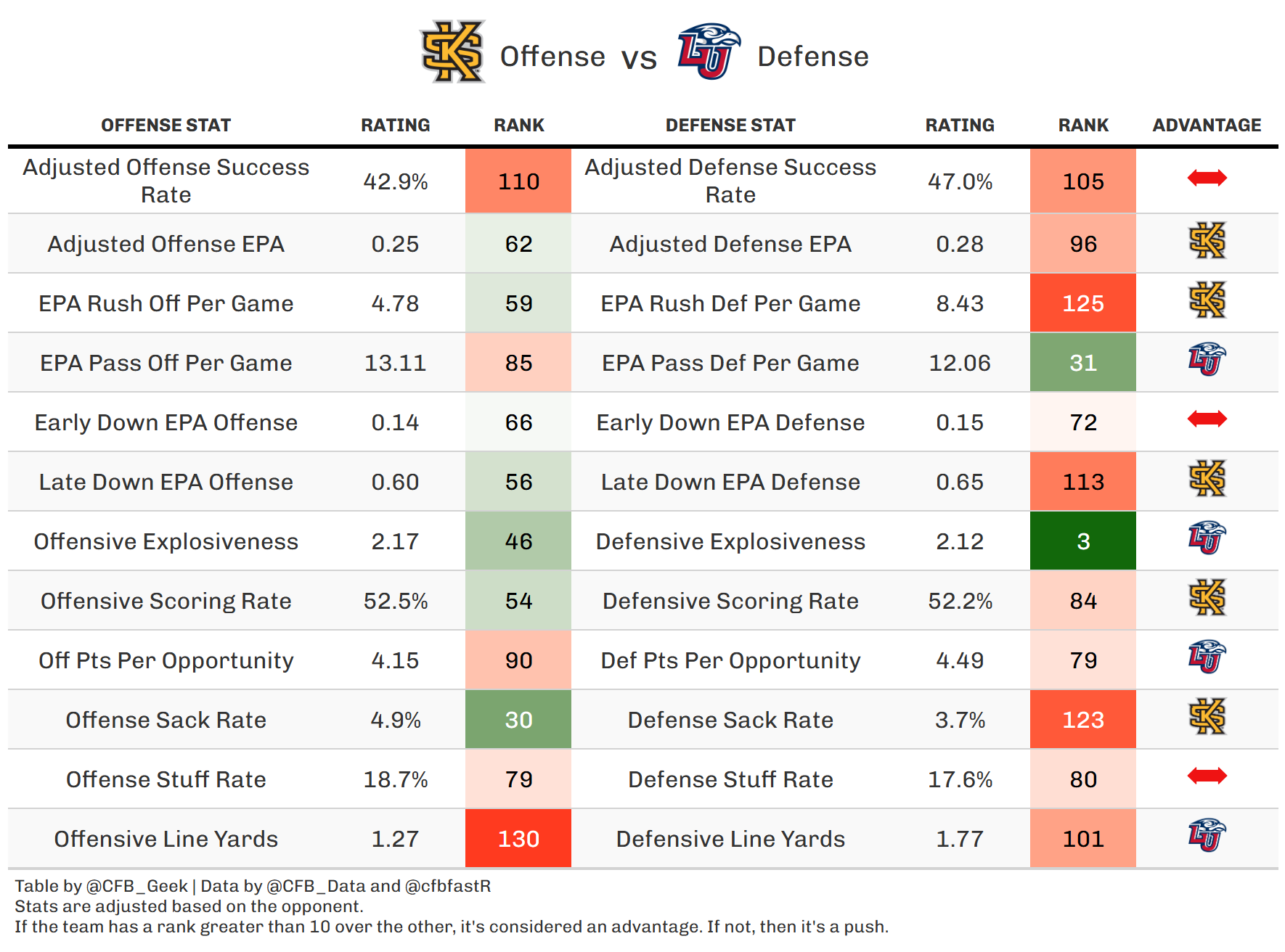The image size is (1285, 952).
Task: Click the push arrow for Early Down EPA
Action: tap(1207, 419)
